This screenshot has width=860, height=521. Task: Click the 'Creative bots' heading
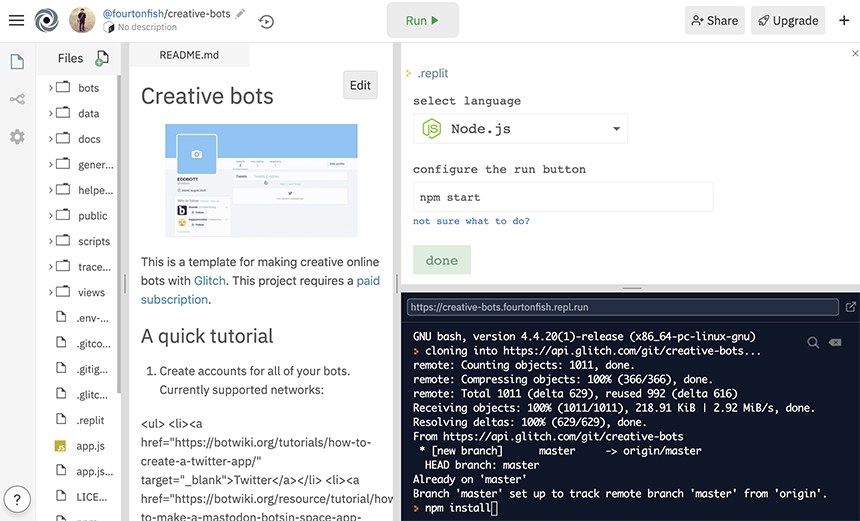(207, 96)
